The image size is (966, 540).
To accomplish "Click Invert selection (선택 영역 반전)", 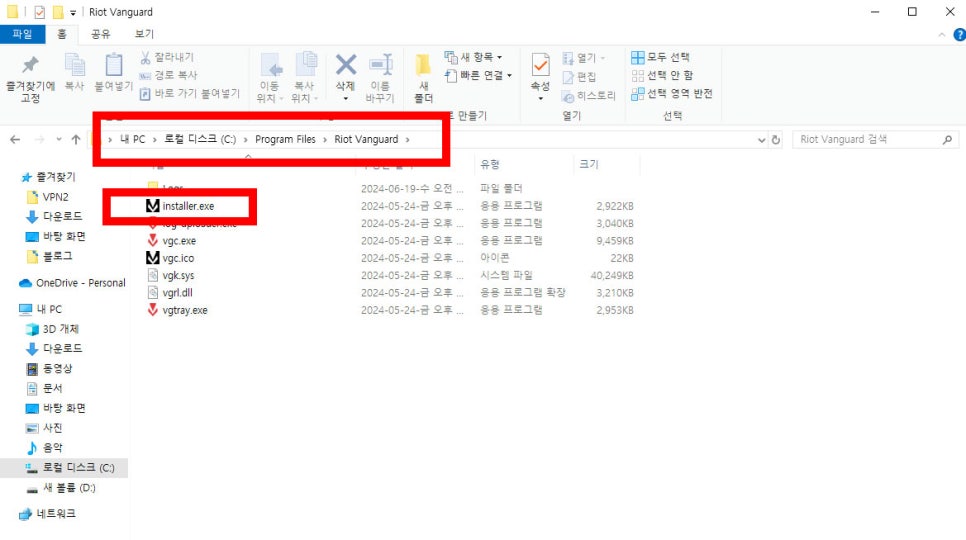I will (672, 94).
